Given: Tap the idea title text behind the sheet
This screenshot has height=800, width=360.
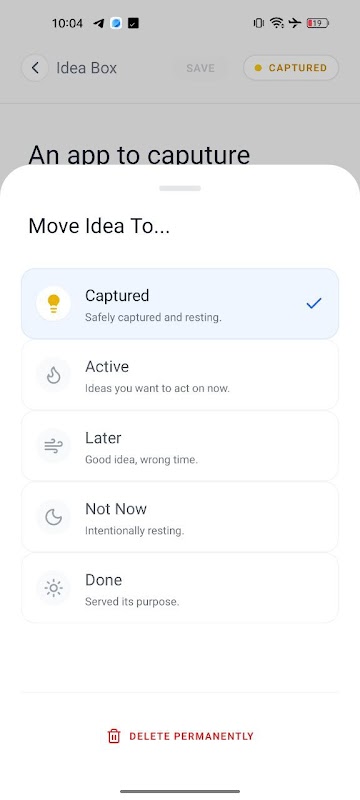Looking at the screenshot, I should (x=139, y=155).
